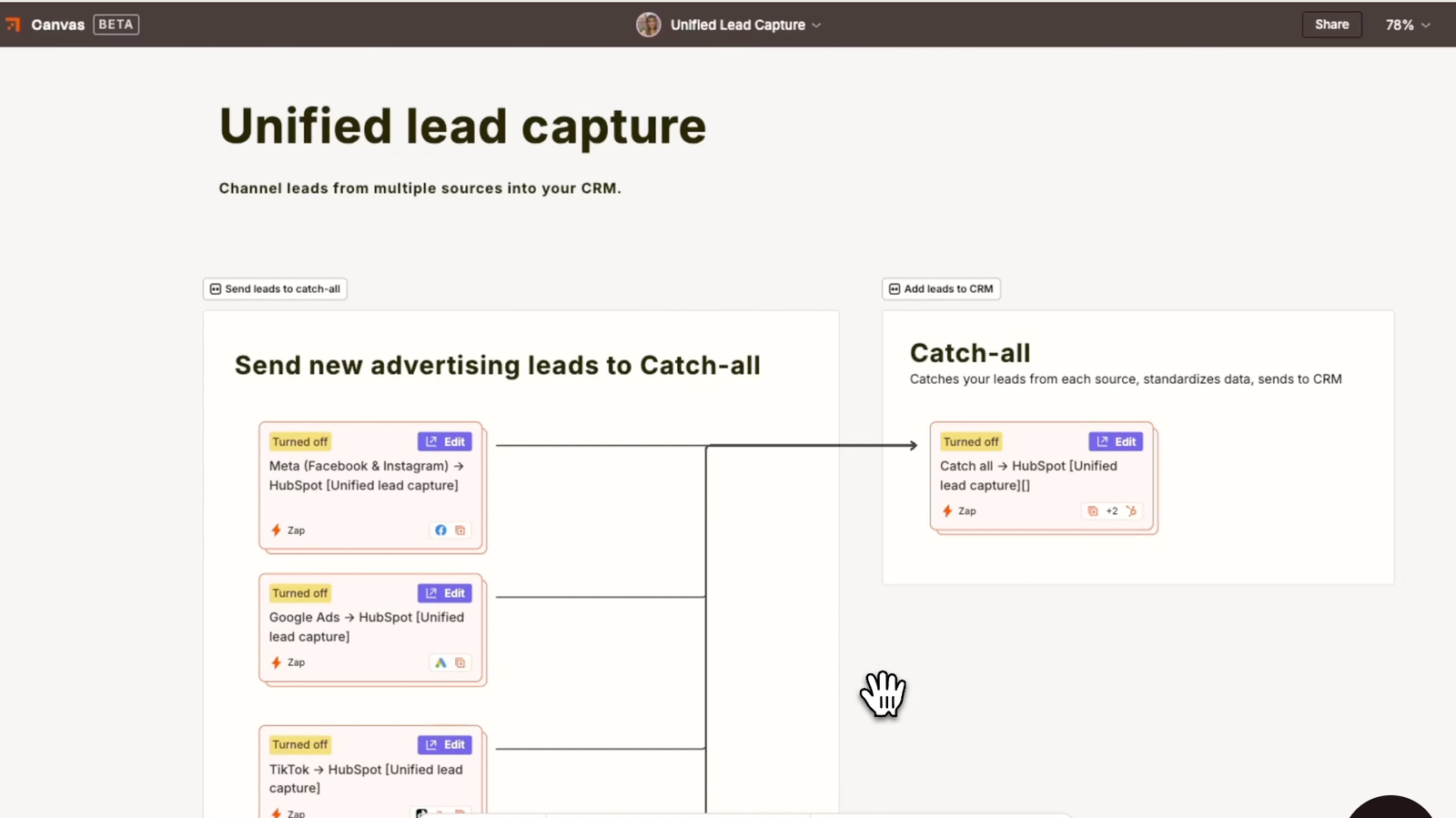Click Edit on the Catch all Zap card
The height and width of the screenshot is (818, 1456).
point(1116,441)
